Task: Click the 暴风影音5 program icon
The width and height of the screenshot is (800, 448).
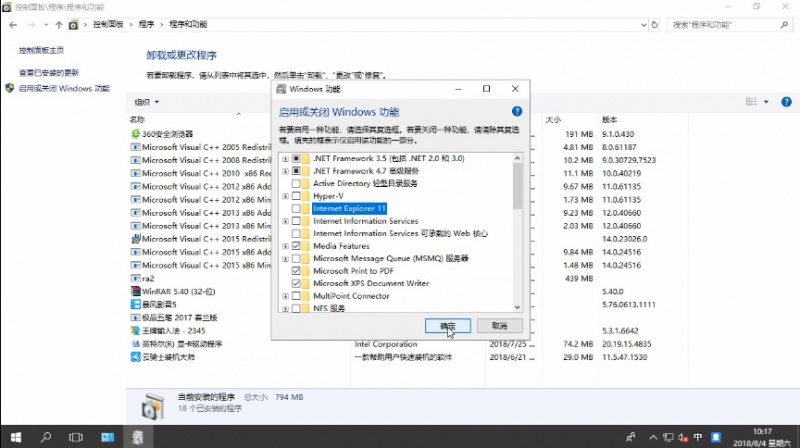Action: coord(135,304)
